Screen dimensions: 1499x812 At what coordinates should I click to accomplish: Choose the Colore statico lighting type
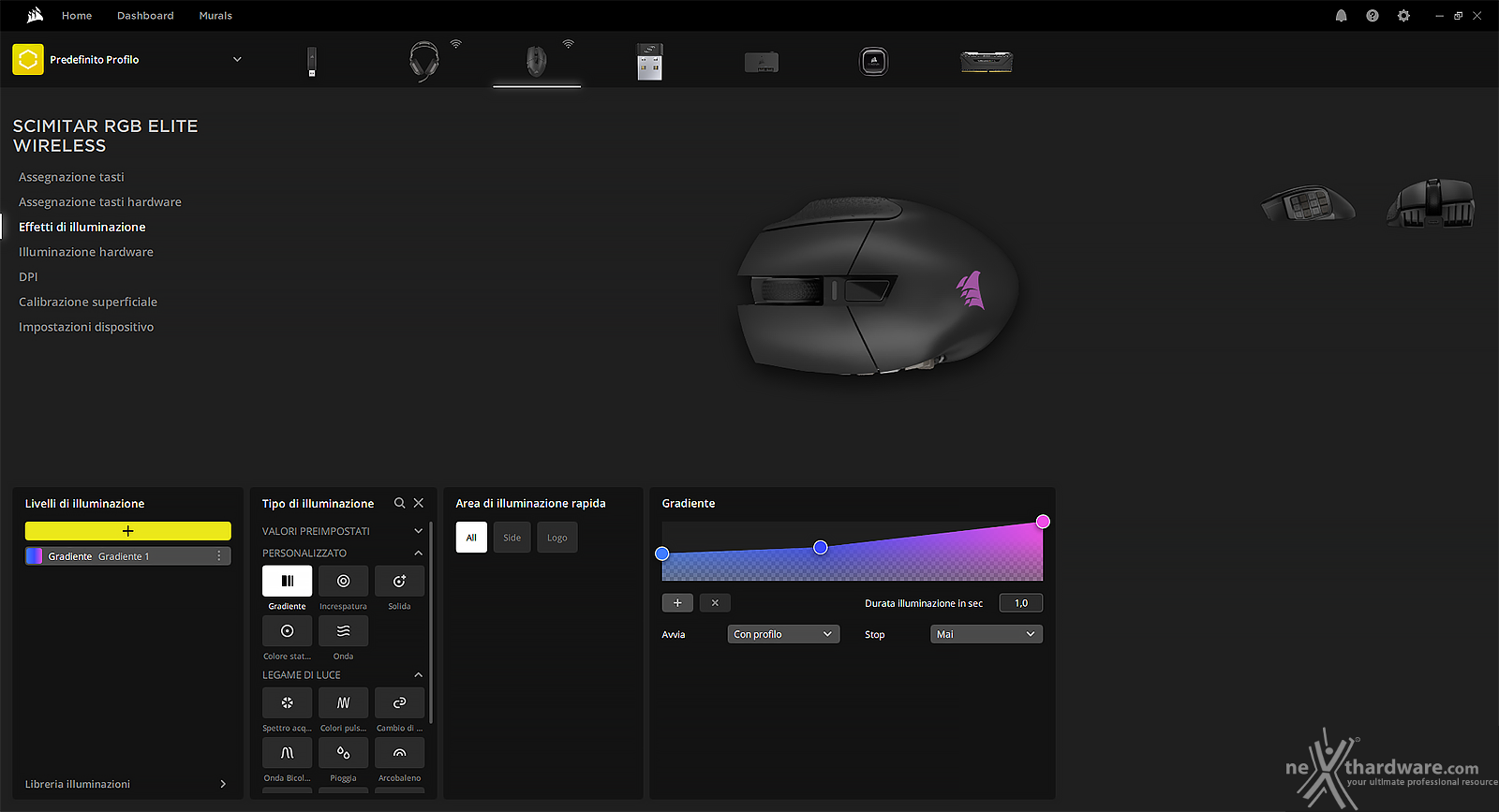[287, 631]
